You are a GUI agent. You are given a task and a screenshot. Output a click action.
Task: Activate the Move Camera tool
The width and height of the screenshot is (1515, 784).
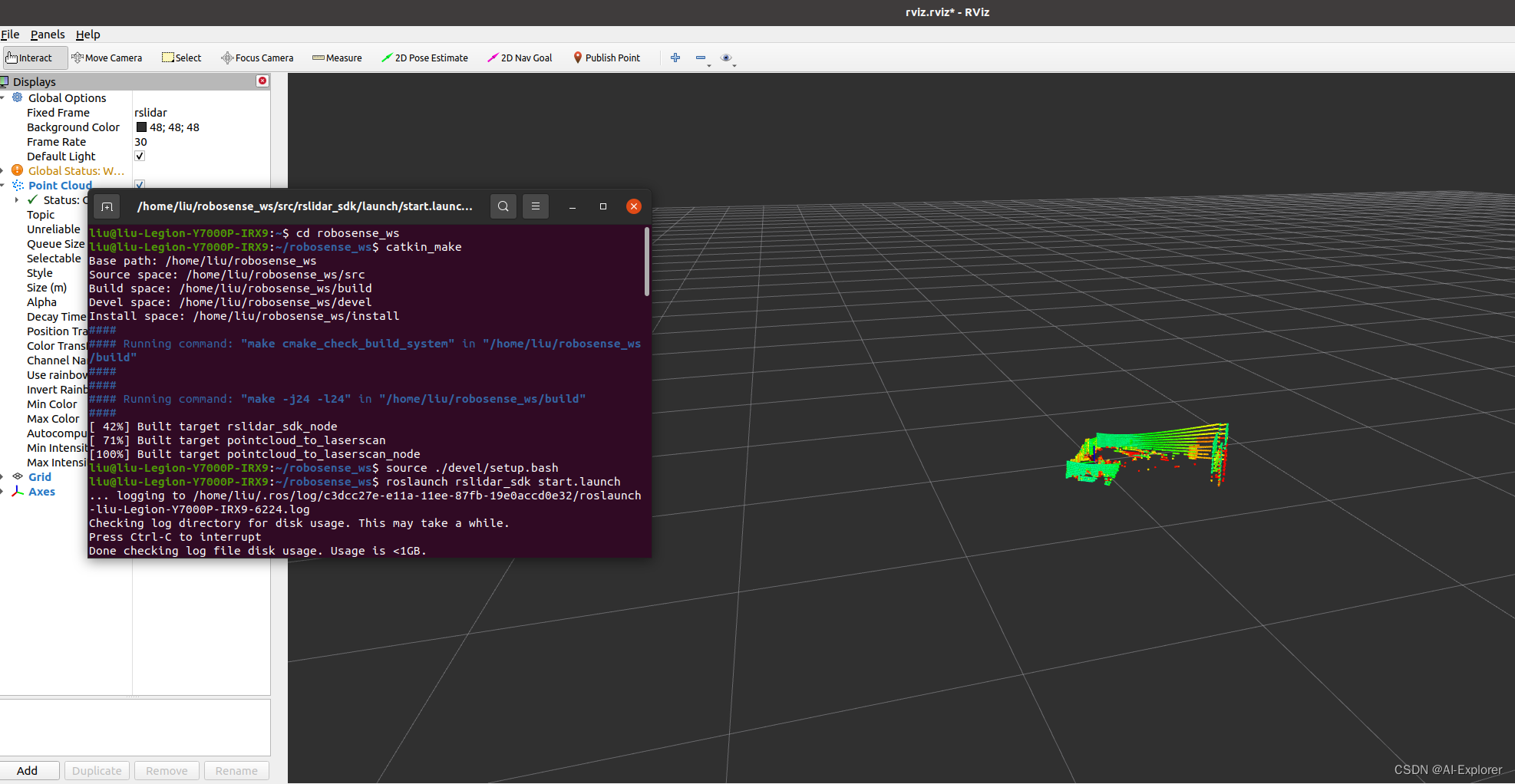[107, 58]
